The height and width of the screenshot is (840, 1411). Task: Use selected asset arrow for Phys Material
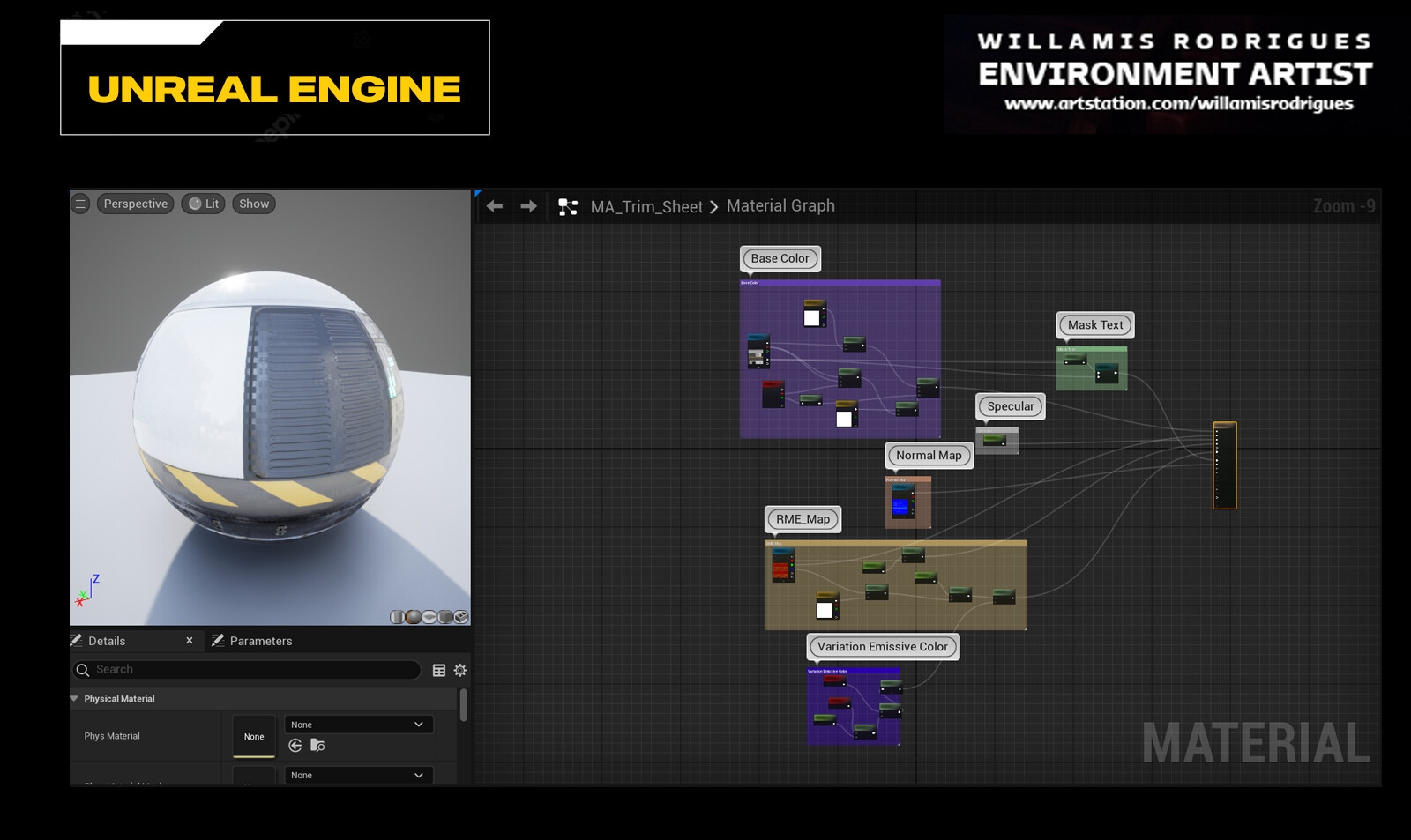tap(295, 746)
